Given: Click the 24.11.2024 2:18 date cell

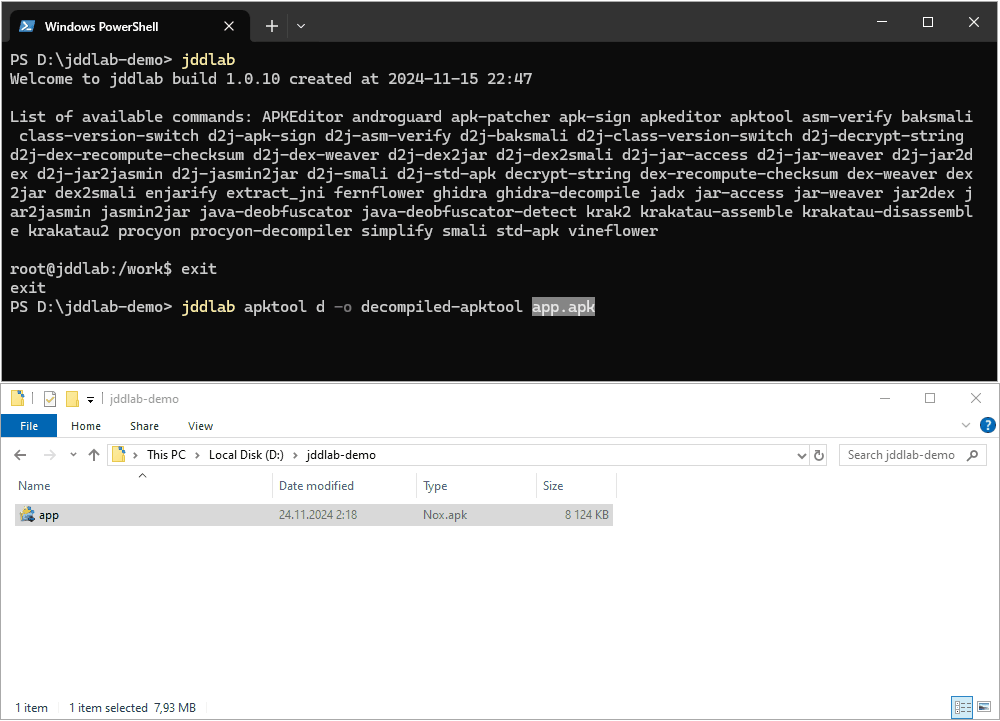Looking at the screenshot, I should (x=318, y=514).
